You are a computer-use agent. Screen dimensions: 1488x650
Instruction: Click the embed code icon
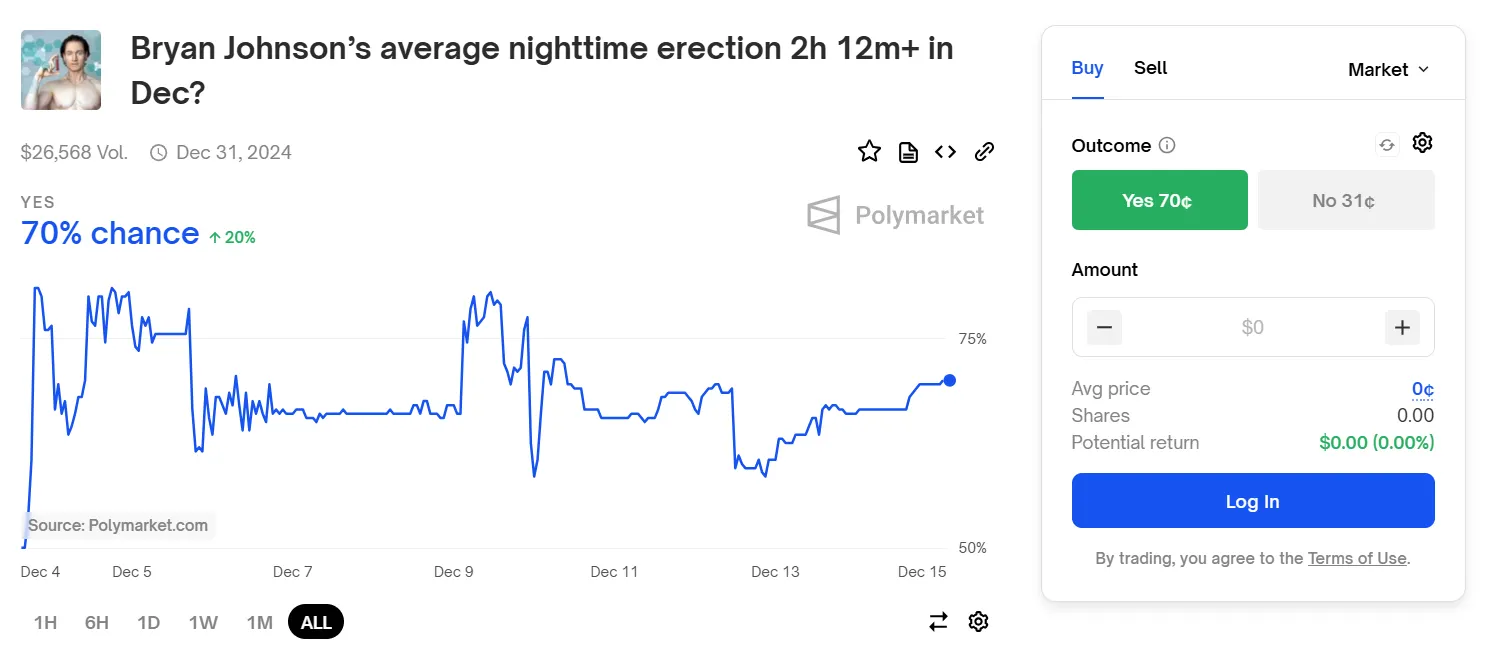point(945,152)
